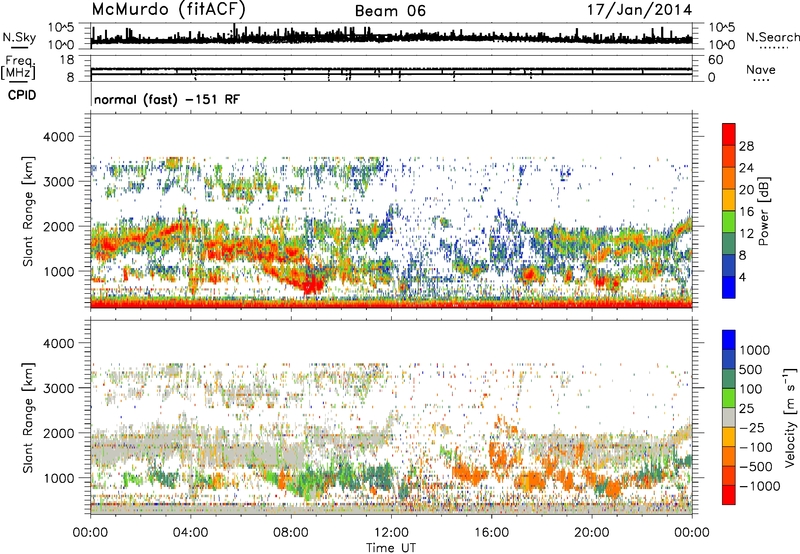Pick the gray segment of the velocity colorbar
The width and height of the screenshot is (800, 554).
coord(729,417)
